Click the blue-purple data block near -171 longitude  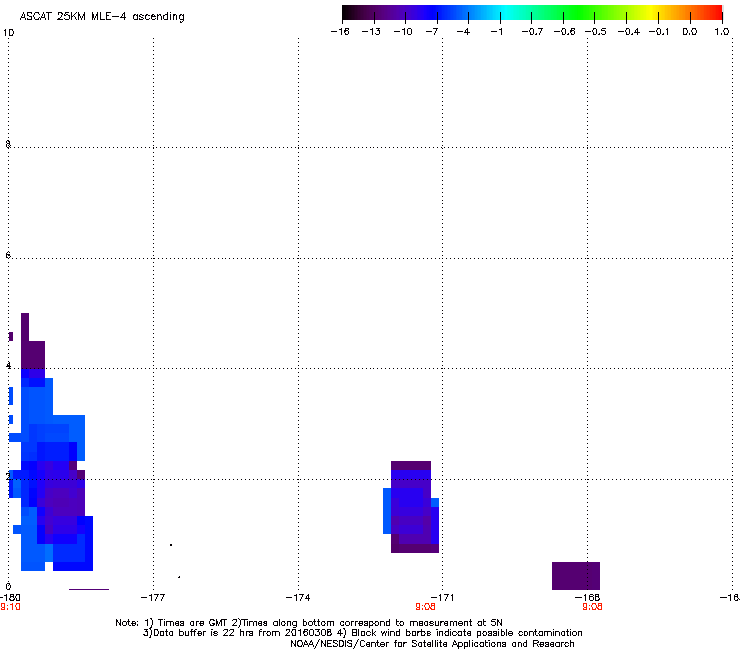click(411, 507)
